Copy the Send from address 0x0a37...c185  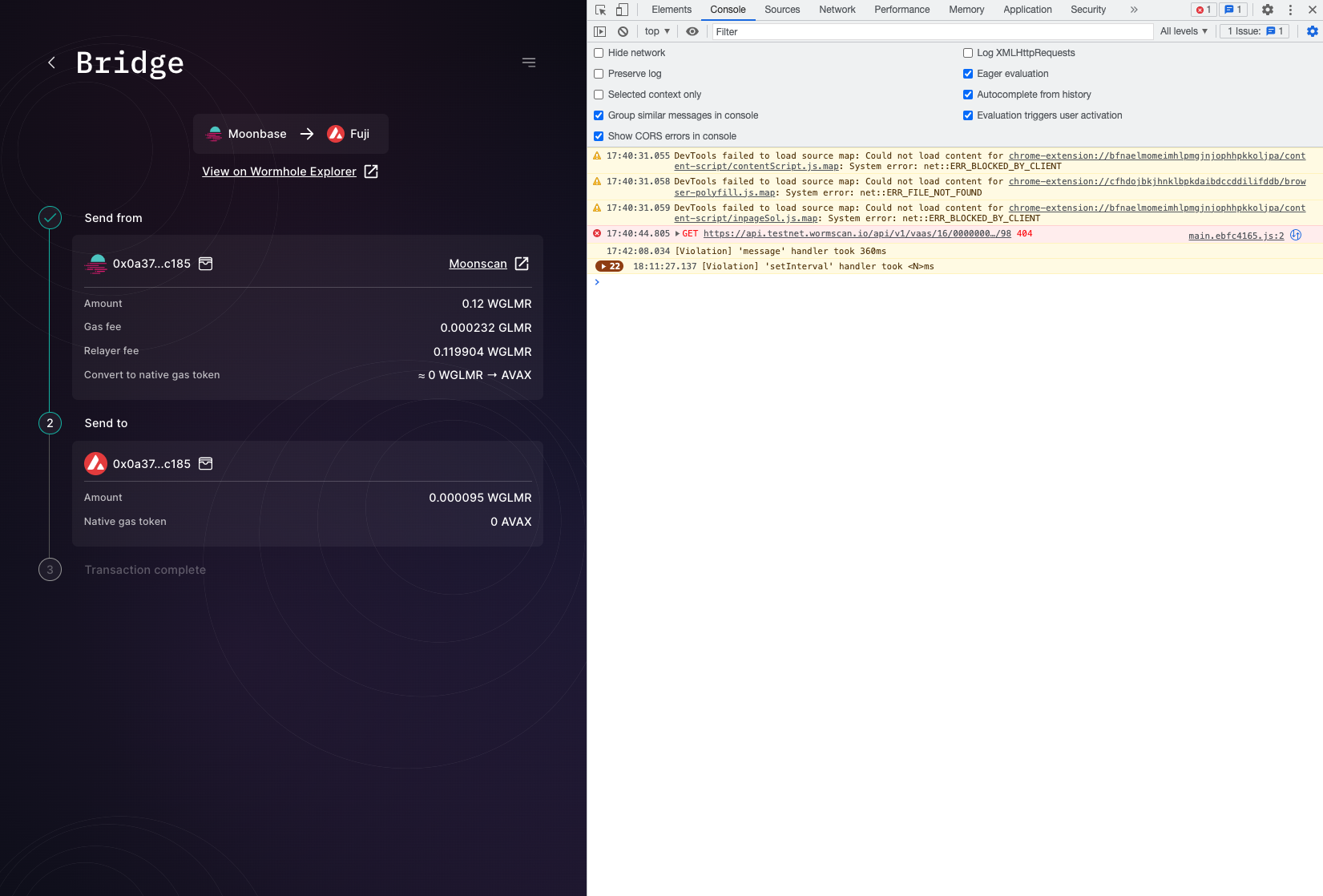click(x=206, y=263)
